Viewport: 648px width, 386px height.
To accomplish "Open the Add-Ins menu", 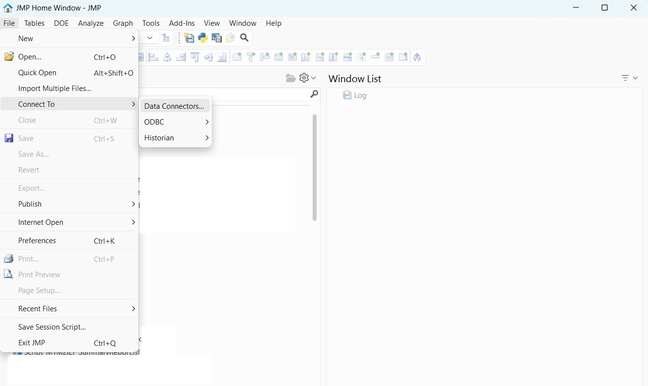I will click(182, 23).
